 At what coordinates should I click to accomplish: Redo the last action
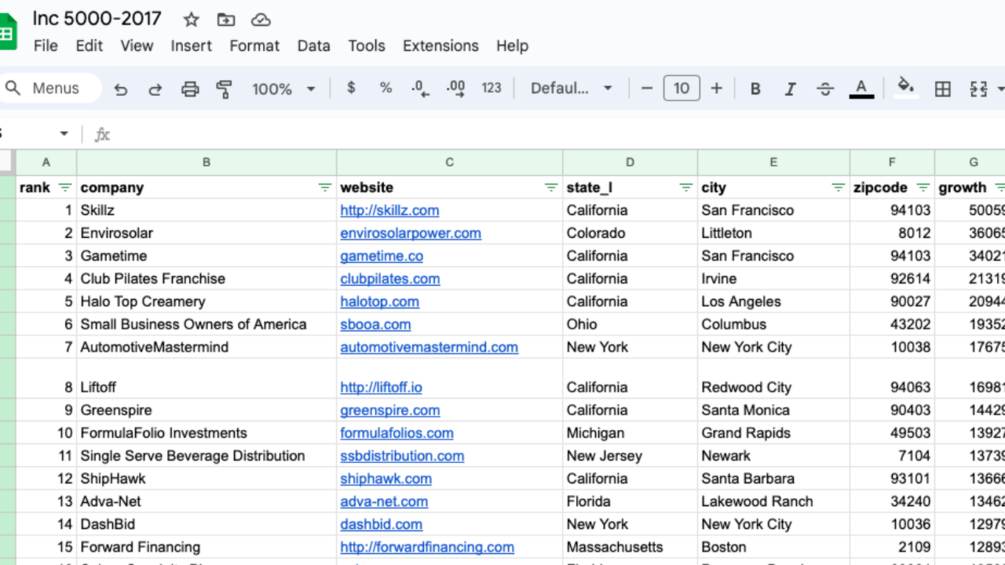point(155,89)
